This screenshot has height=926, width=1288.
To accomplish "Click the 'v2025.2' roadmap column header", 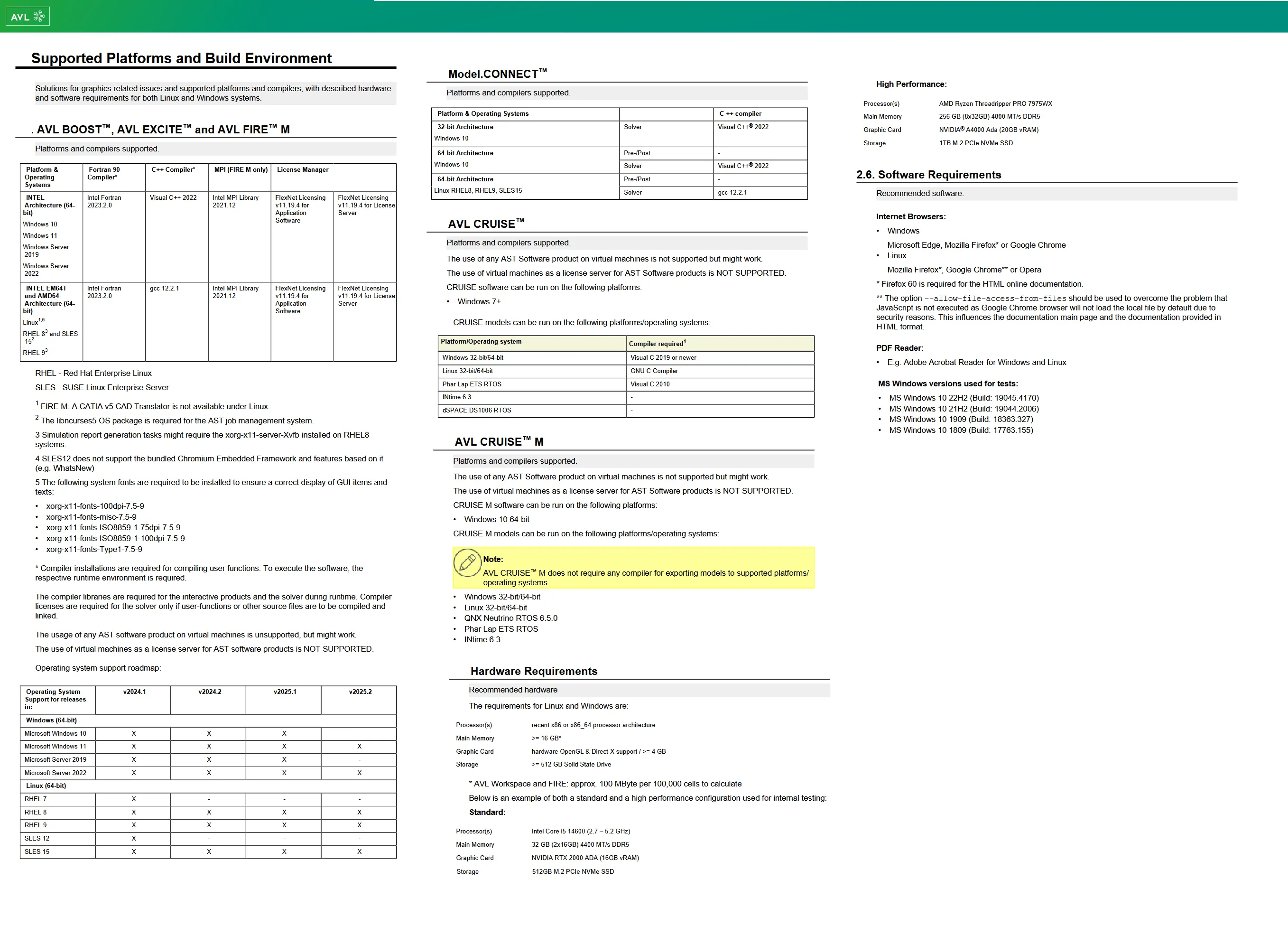I will pos(360,692).
